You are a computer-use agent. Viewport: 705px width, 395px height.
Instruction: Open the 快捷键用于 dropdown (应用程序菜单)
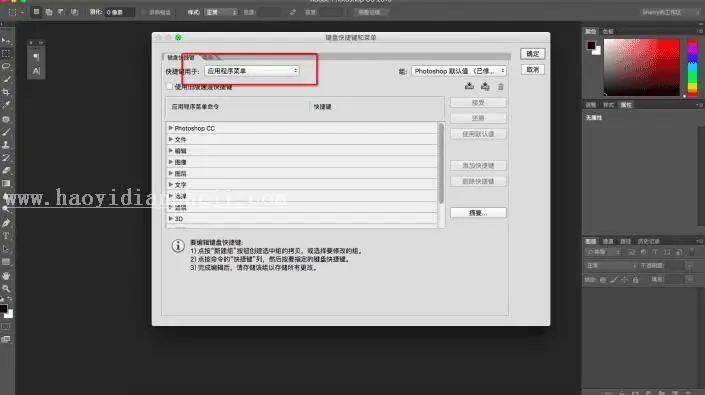click(x=252, y=71)
